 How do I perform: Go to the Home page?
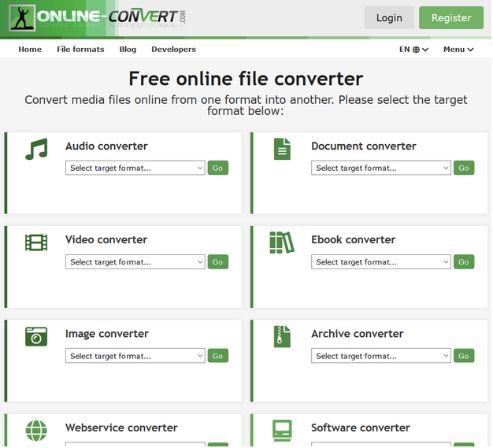click(x=30, y=49)
